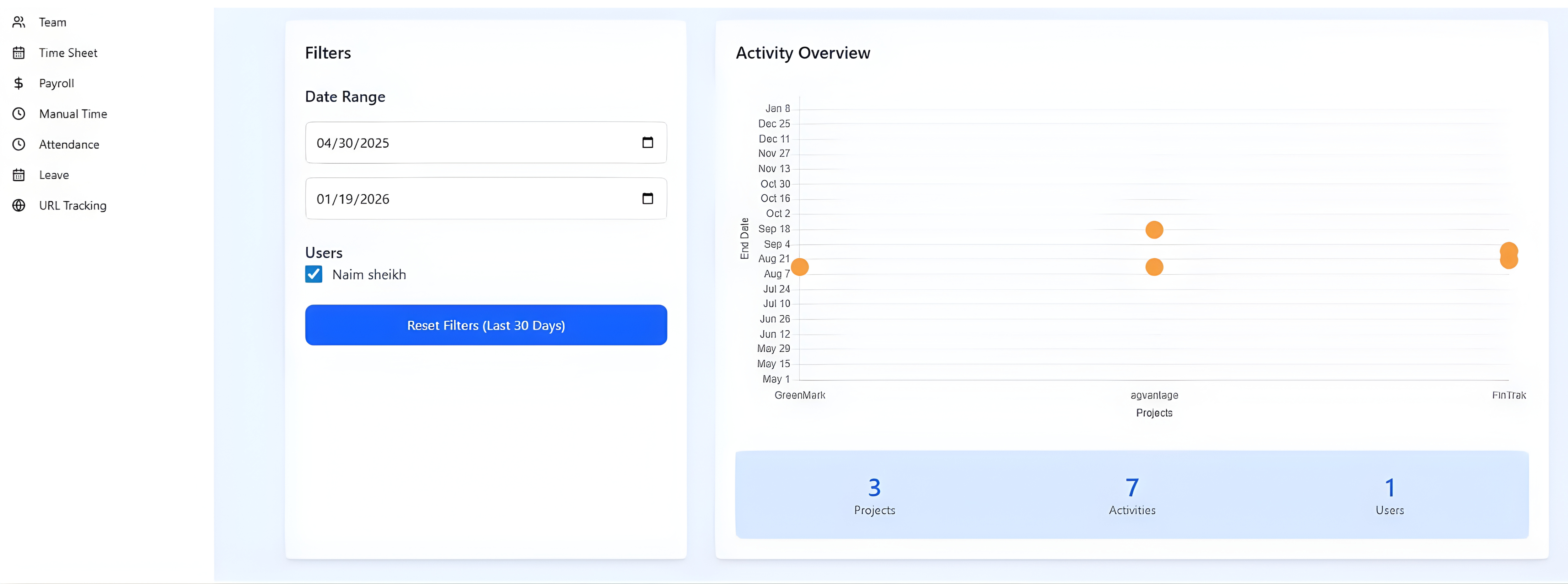Screen dimensions: 1568x584
Task: Open the end date calendar picker
Action: pyautogui.click(x=648, y=198)
